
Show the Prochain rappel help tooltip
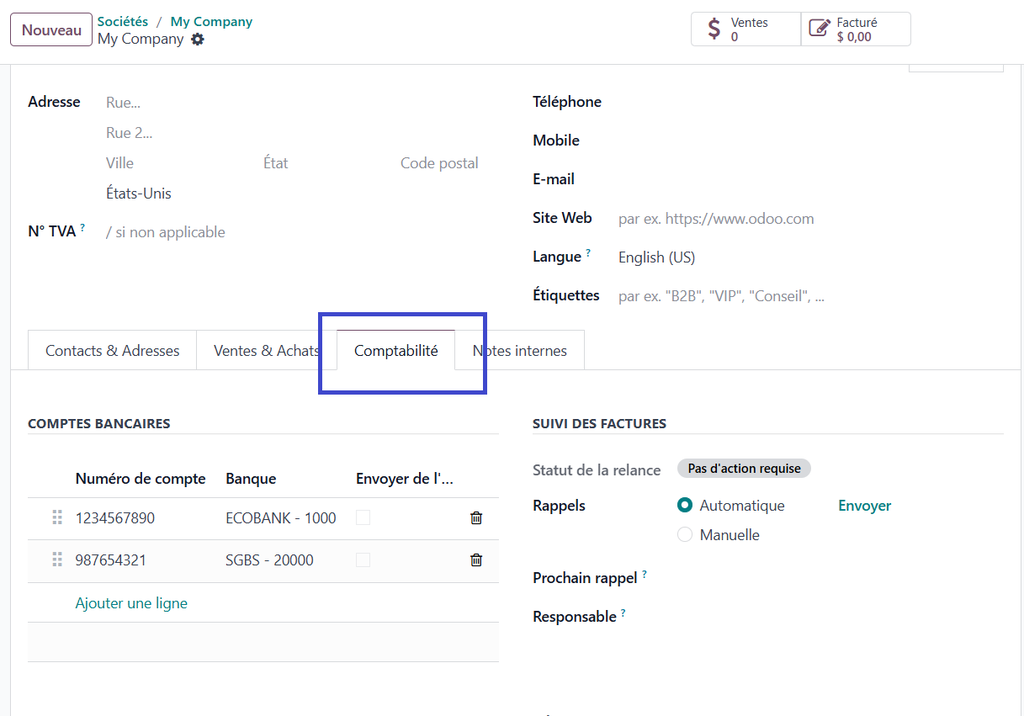(x=645, y=574)
